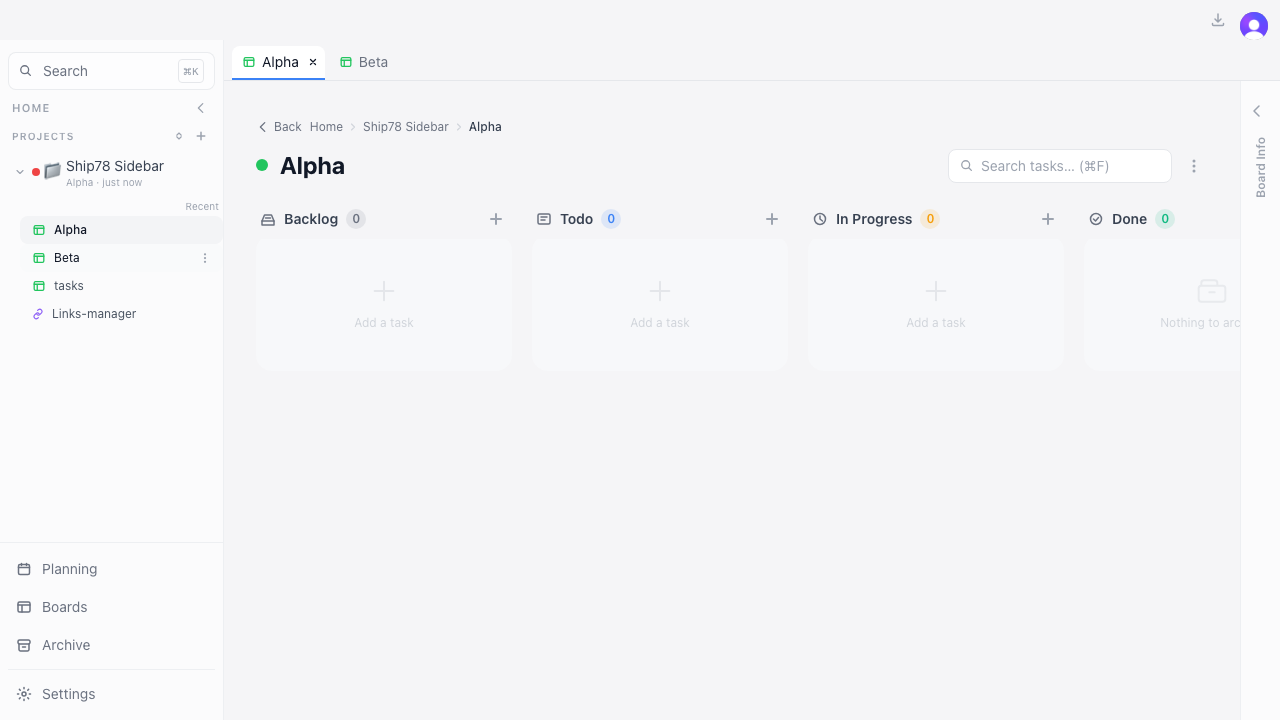Sort projects using the up-down arrows icon
Viewport: 1280px width, 720px height.
point(179,136)
